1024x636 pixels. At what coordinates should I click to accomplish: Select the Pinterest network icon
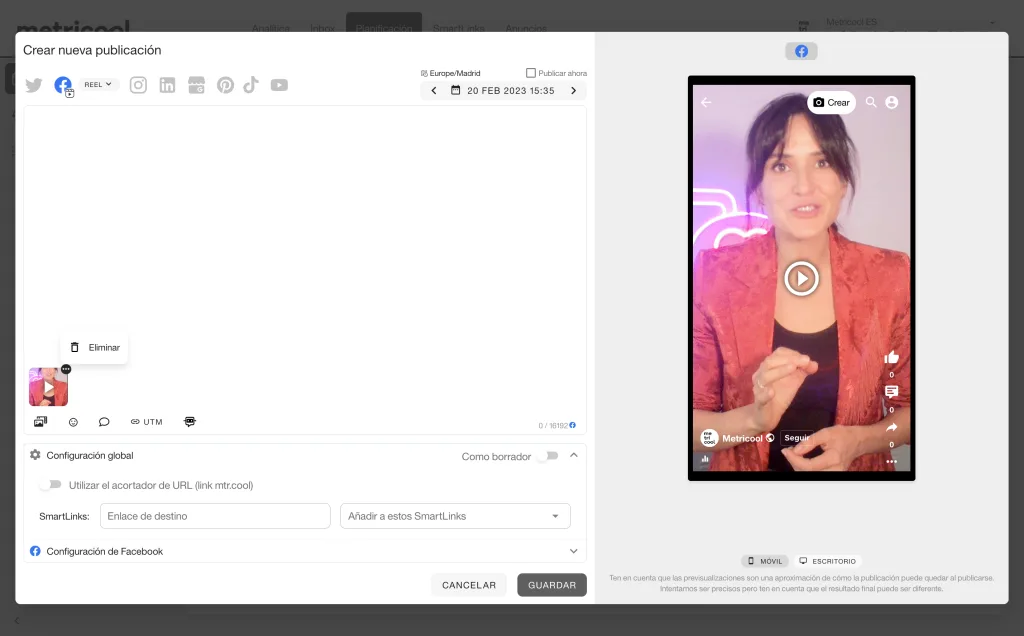pyautogui.click(x=225, y=85)
